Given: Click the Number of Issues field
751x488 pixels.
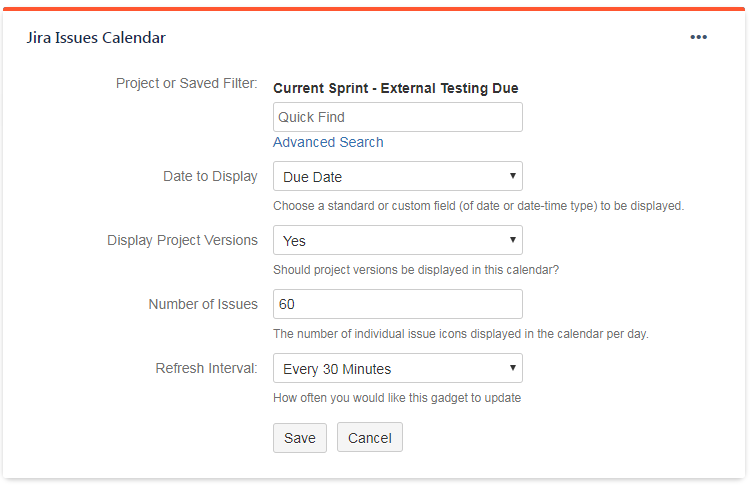Looking at the screenshot, I should point(397,304).
